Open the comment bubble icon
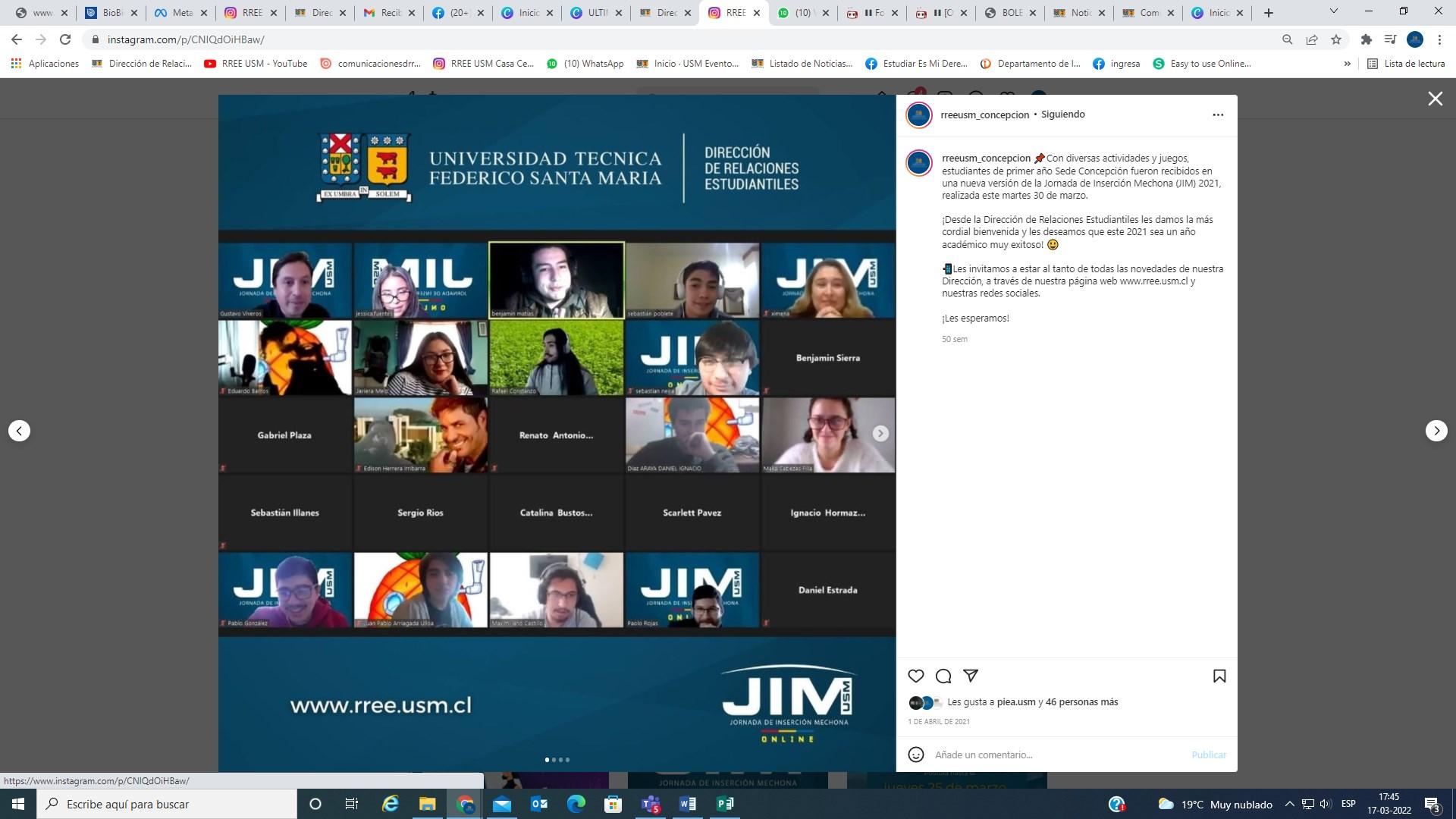This screenshot has height=819, width=1456. (943, 676)
